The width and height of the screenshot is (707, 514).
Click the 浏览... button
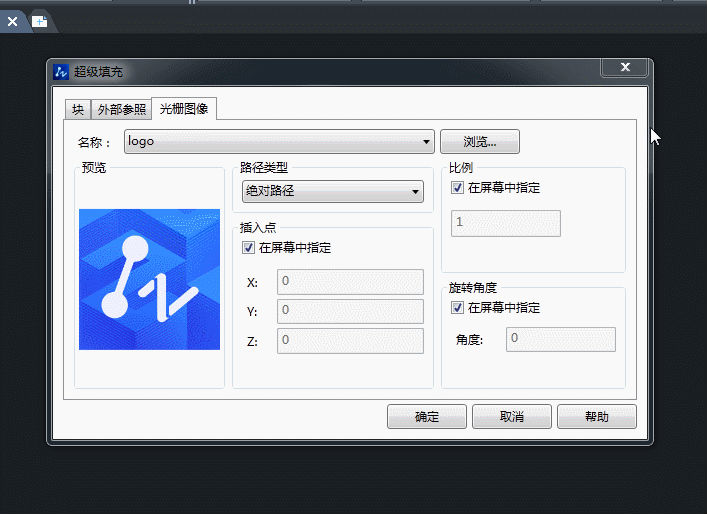click(480, 142)
